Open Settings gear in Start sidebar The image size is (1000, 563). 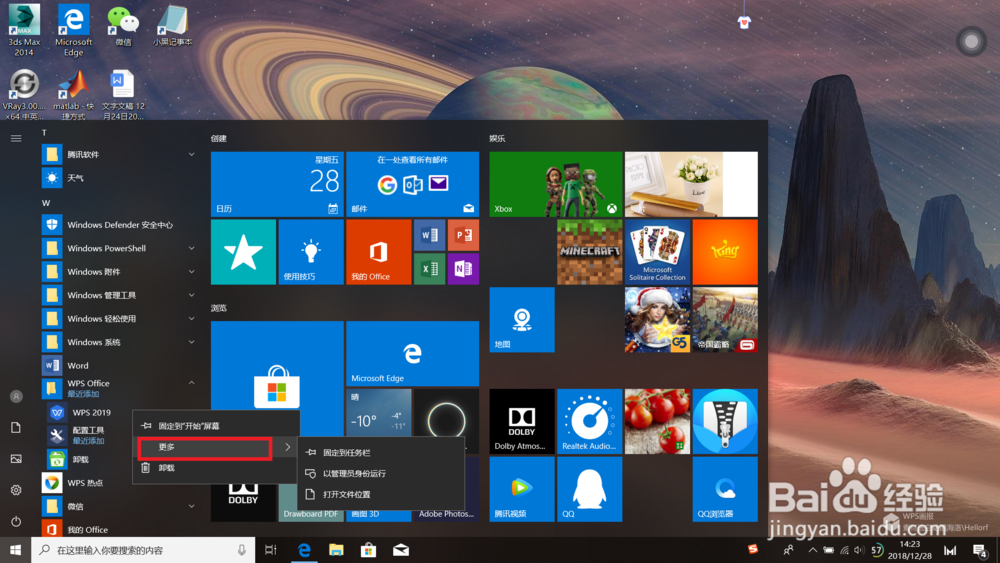tap(16, 490)
